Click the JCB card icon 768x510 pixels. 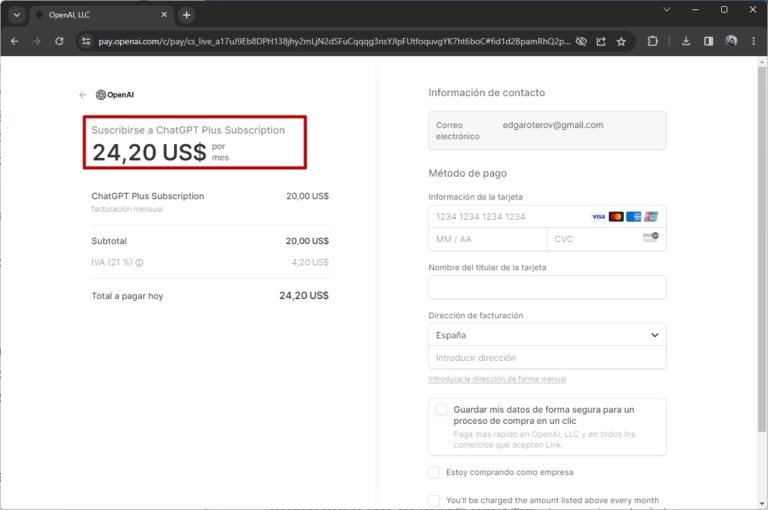pos(651,217)
